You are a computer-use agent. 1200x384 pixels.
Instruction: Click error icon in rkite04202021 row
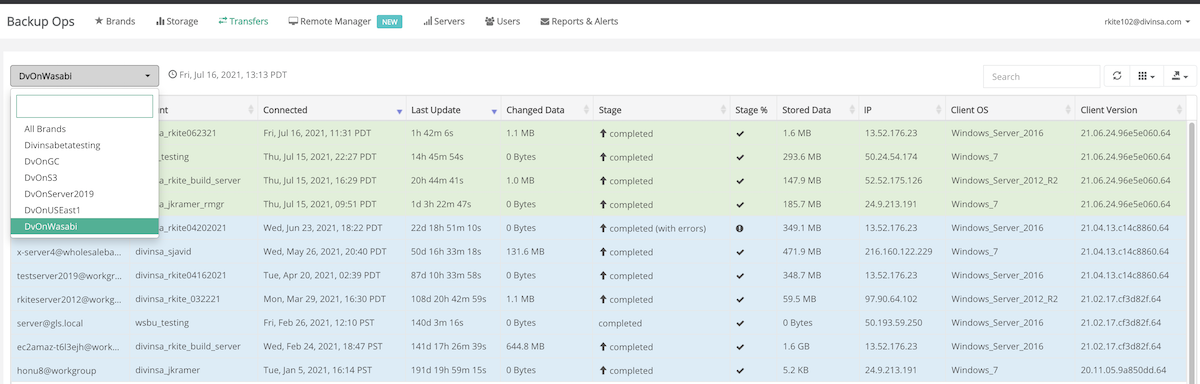click(x=740, y=228)
